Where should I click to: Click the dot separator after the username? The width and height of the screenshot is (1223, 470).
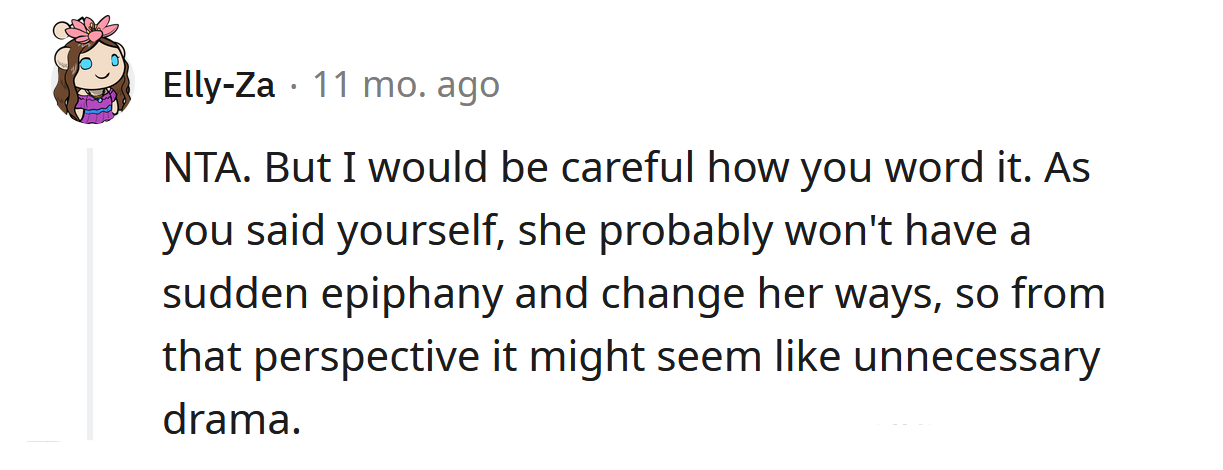[293, 86]
